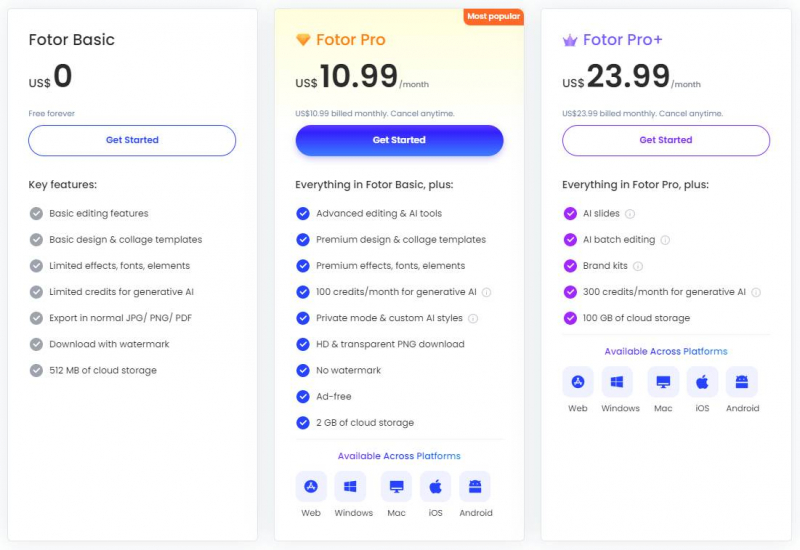Click info icon beside 300 credits/month
This screenshot has height=550, width=800.
coord(756,292)
